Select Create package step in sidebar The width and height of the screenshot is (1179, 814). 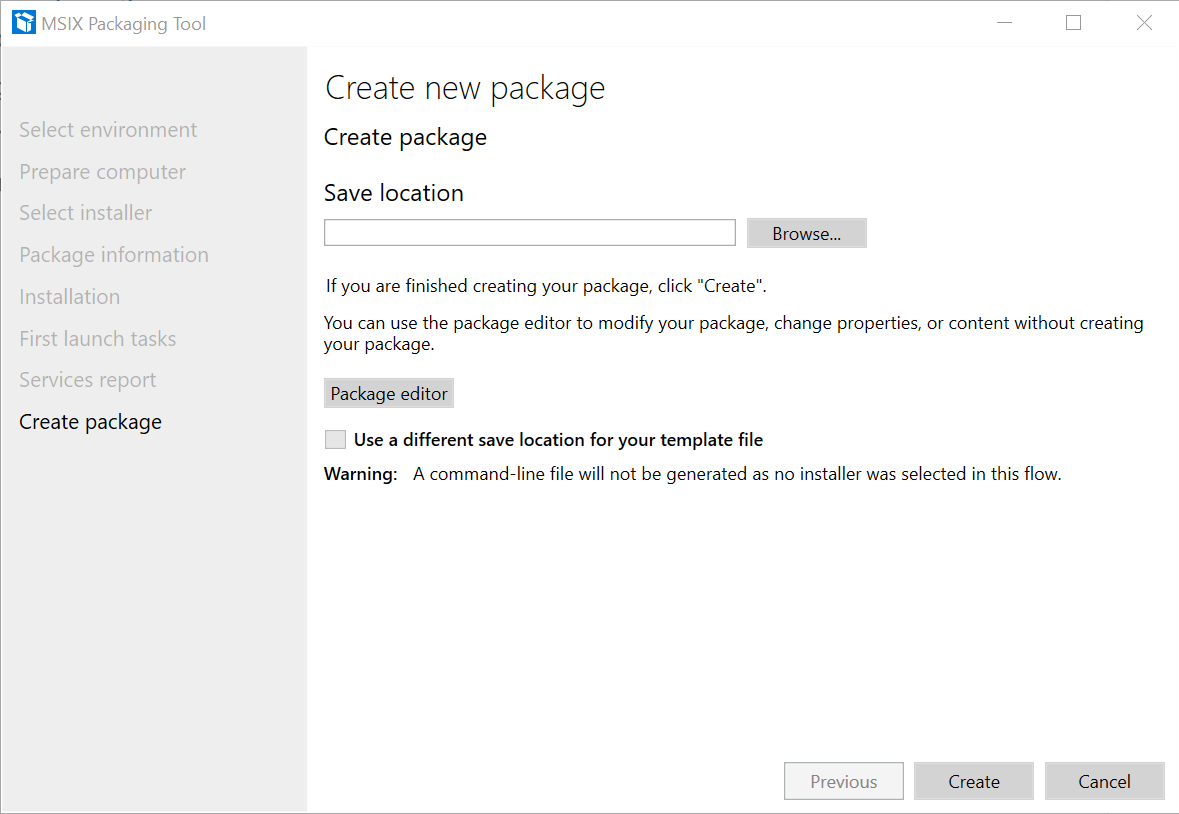pyautogui.click(x=90, y=422)
